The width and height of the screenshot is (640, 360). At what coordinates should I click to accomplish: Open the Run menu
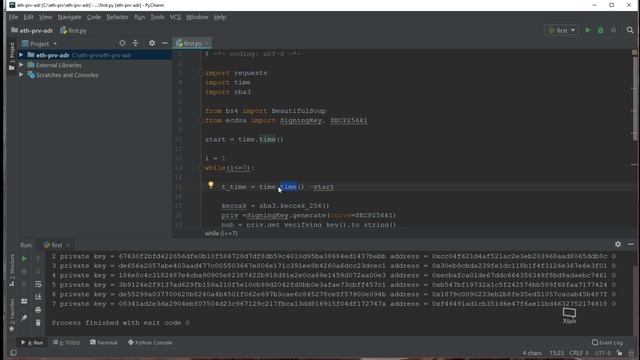(139, 17)
